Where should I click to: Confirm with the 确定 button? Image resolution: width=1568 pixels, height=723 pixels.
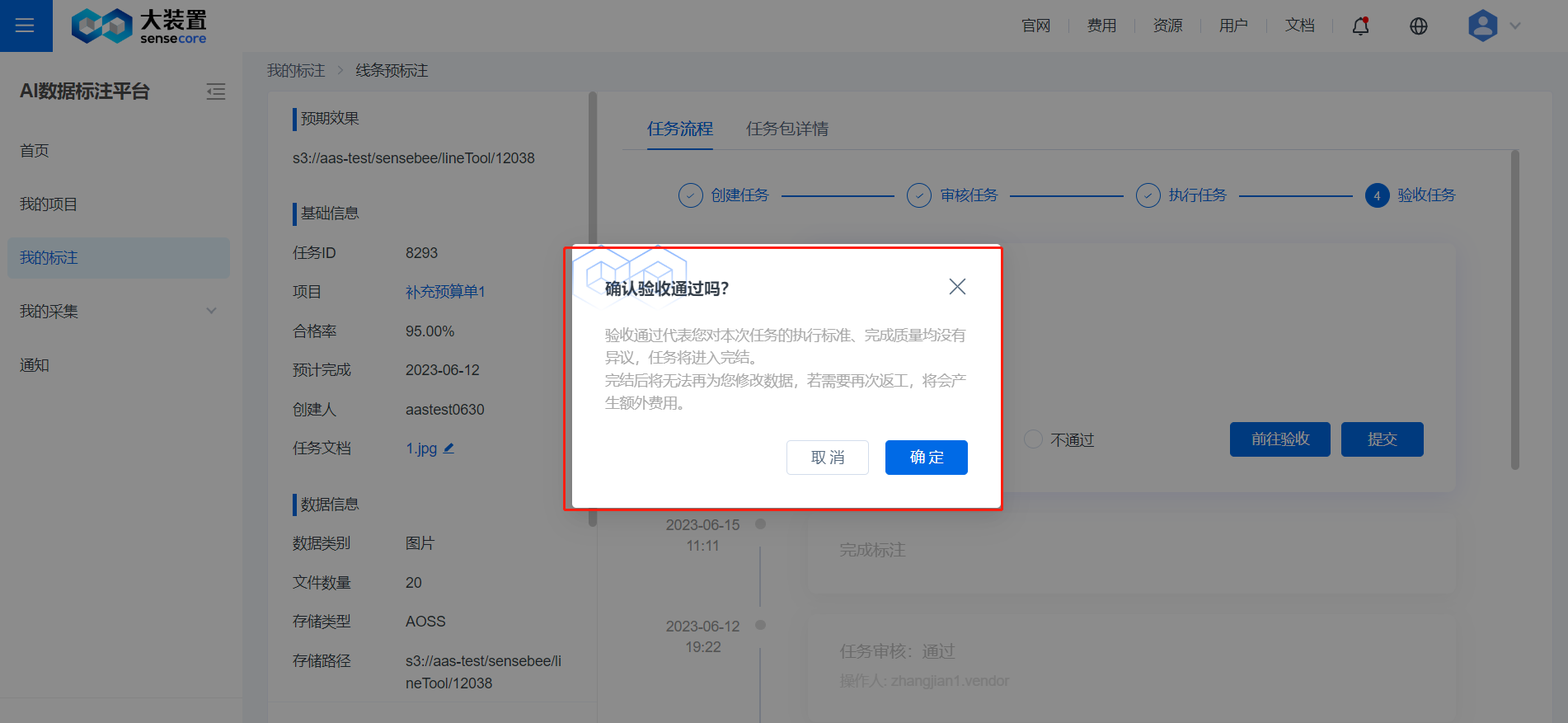coord(927,458)
